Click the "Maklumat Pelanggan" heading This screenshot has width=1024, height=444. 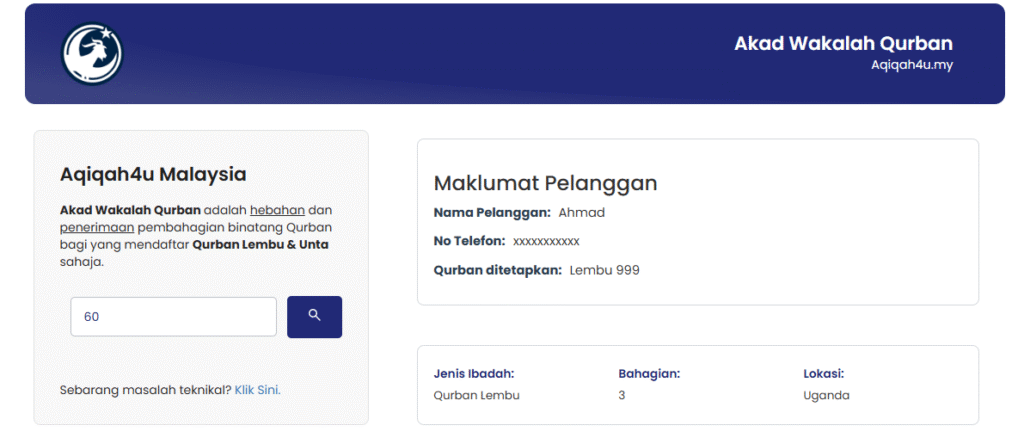pyautogui.click(x=545, y=183)
